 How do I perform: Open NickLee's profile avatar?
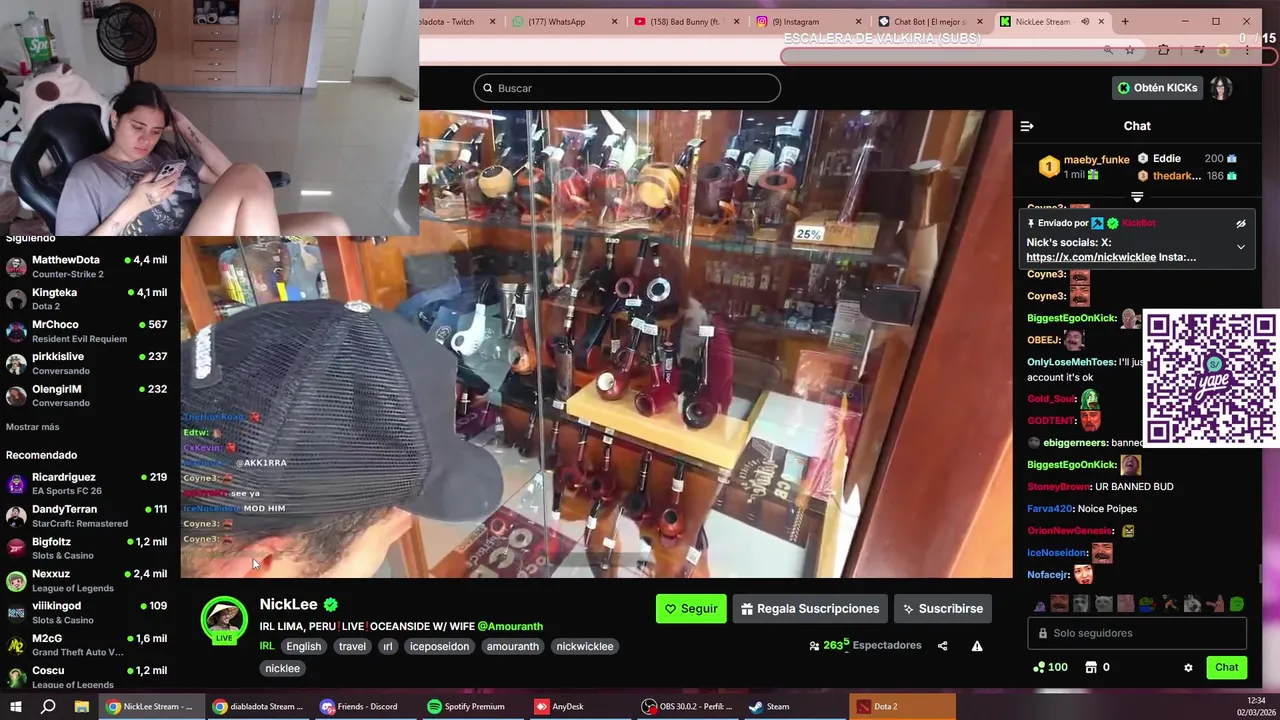pos(224,620)
